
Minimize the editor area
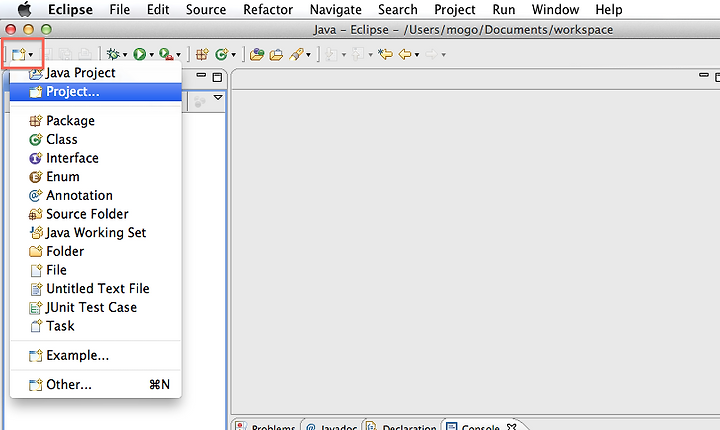pos(703,74)
